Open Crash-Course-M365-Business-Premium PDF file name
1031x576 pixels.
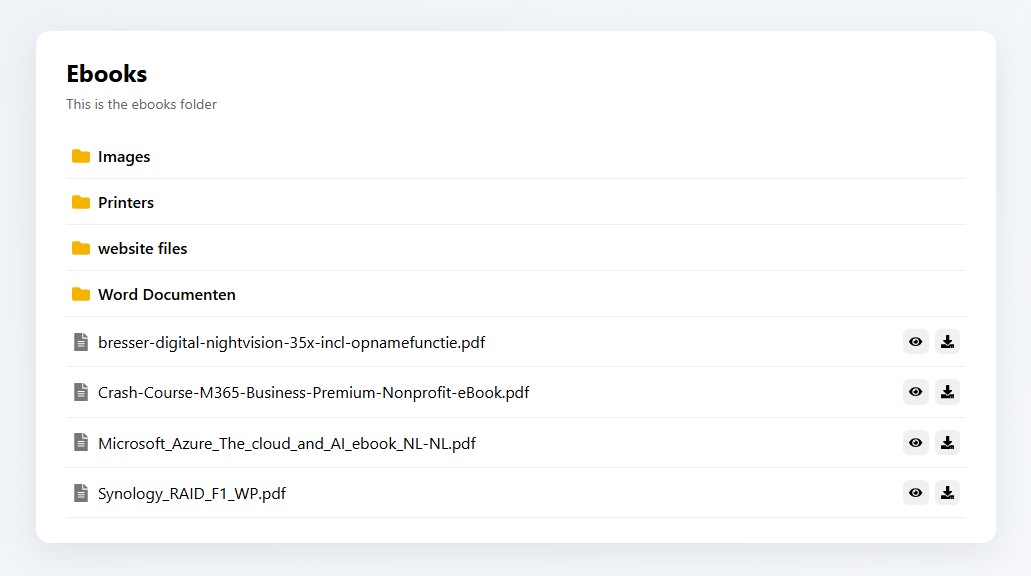point(313,393)
